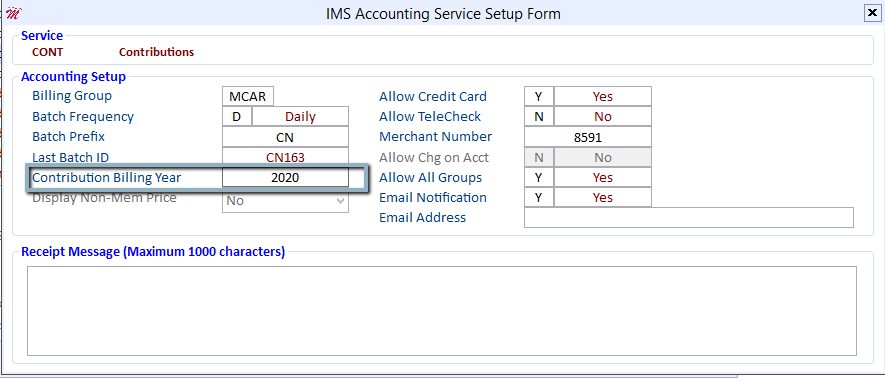Click the CONT service code text
This screenshot has width=885, height=378.
point(48,52)
